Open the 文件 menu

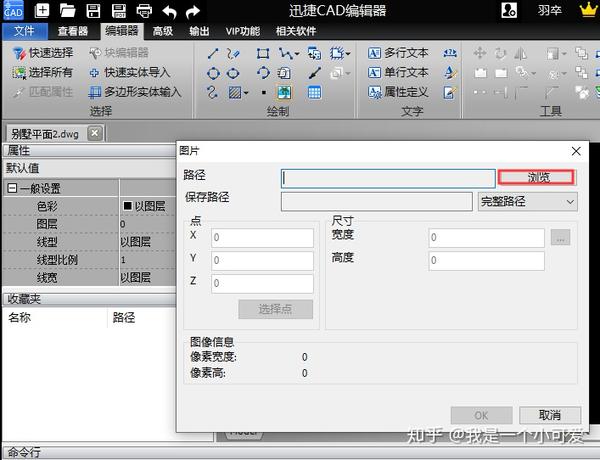click(24, 31)
